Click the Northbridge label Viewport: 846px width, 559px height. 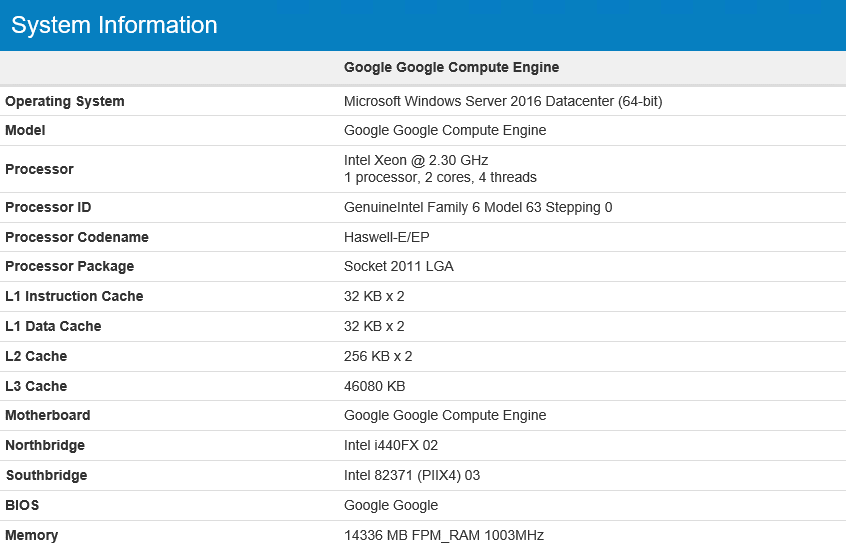click(45, 446)
